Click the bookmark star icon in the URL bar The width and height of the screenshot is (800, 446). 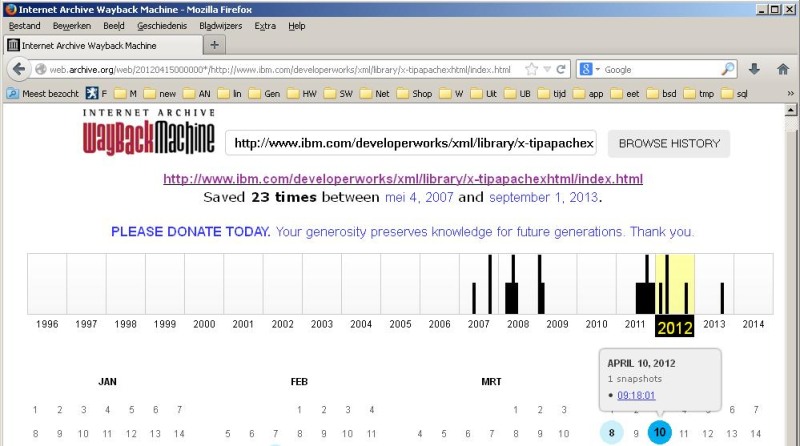click(x=531, y=69)
